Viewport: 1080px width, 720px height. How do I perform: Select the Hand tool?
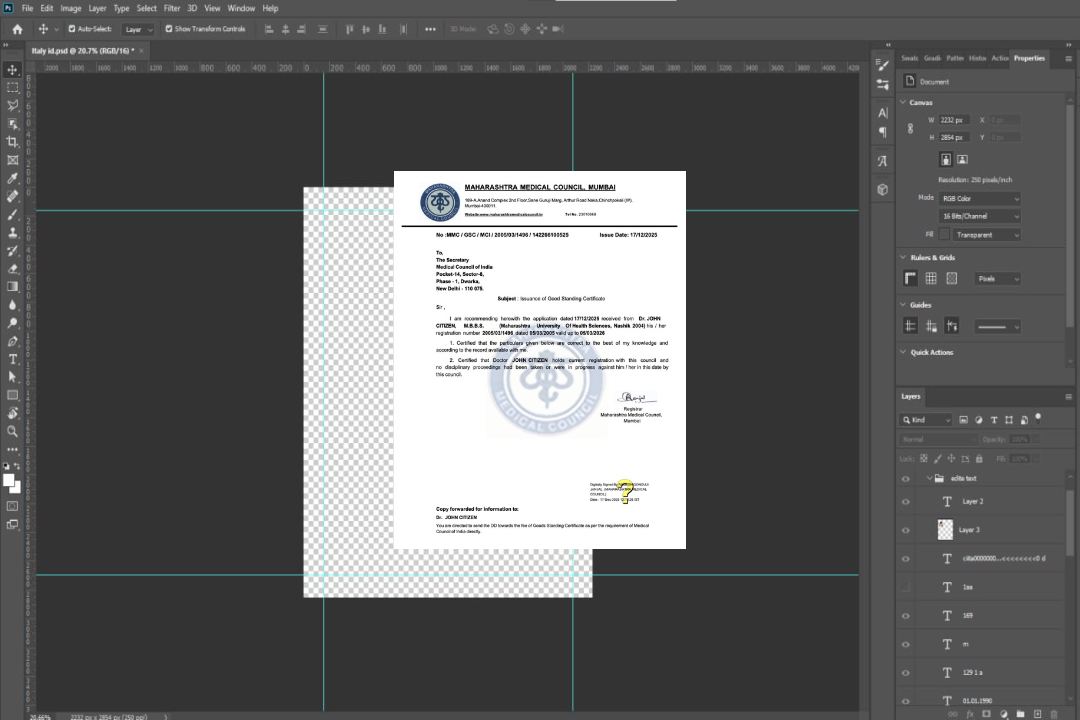pyautogui.click(x=12, y=413)
